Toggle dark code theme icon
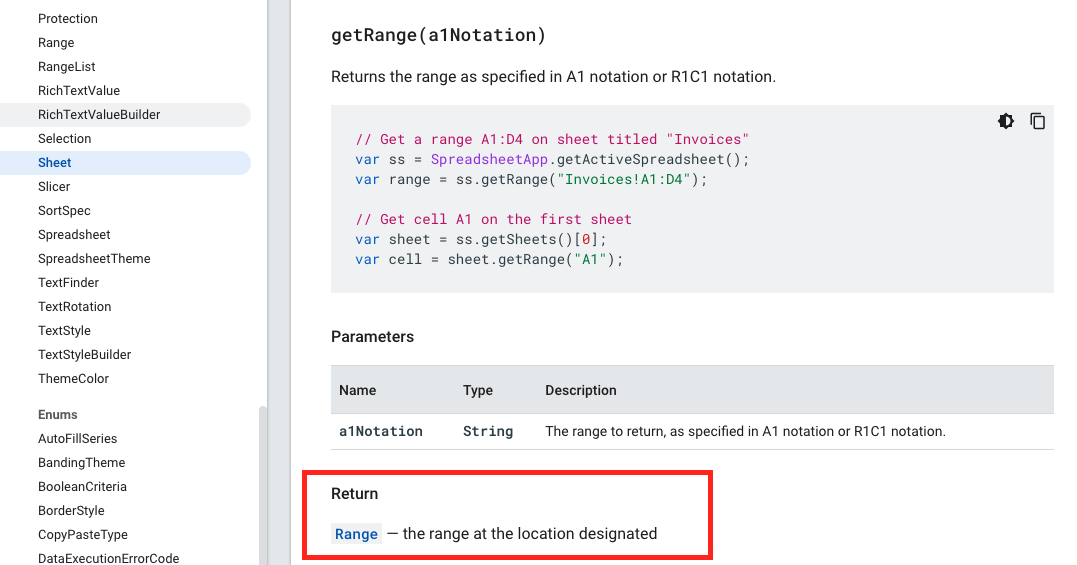Screen dimensions: 1077x565 click(1006, 122)
